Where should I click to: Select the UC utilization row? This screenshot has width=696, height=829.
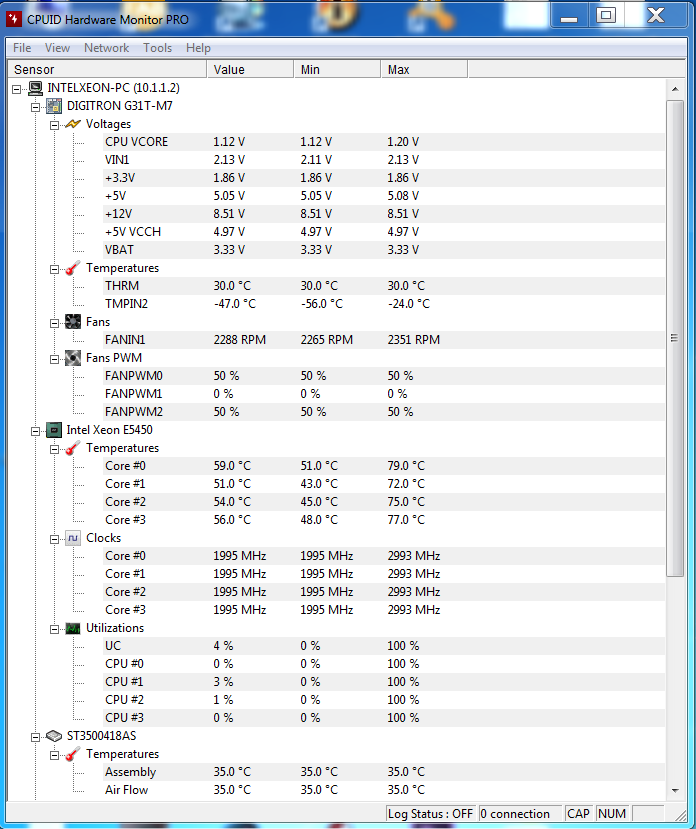pos(383,646)
